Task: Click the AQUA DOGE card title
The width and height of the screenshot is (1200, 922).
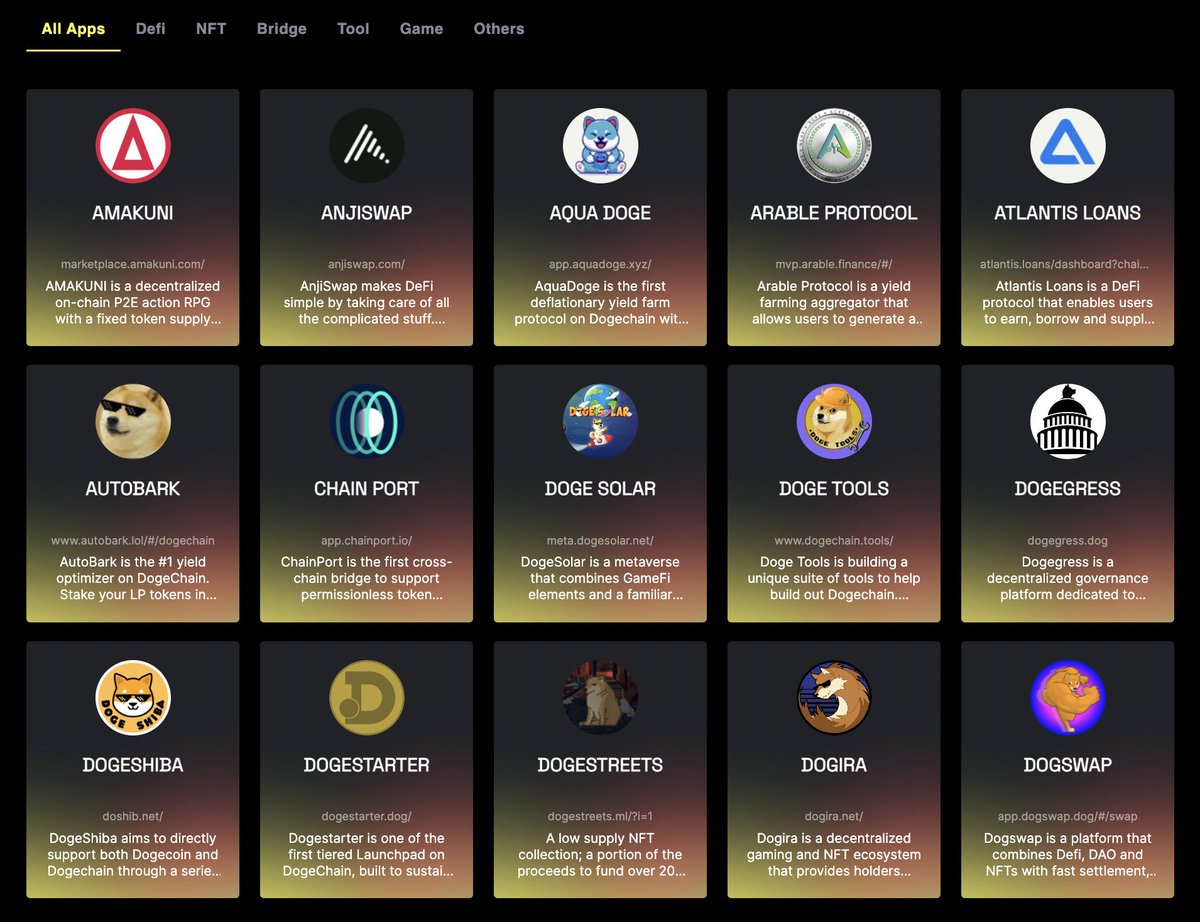Action: click(600, 213)
